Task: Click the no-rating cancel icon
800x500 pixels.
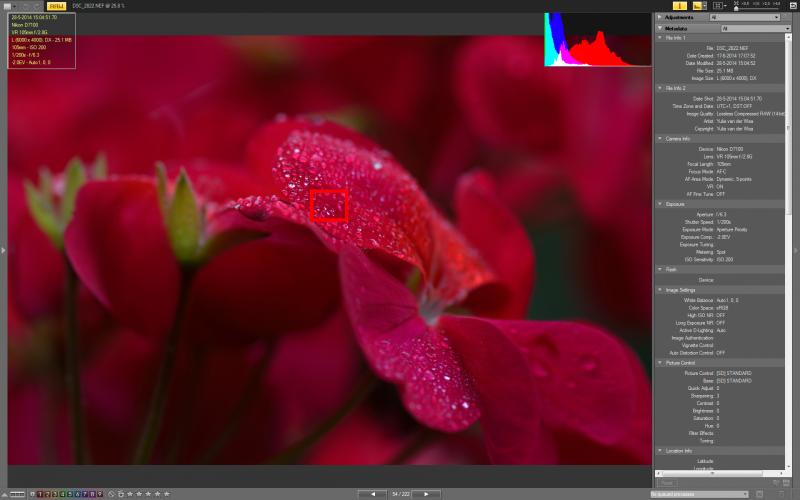Action: [x=111, y=494]
